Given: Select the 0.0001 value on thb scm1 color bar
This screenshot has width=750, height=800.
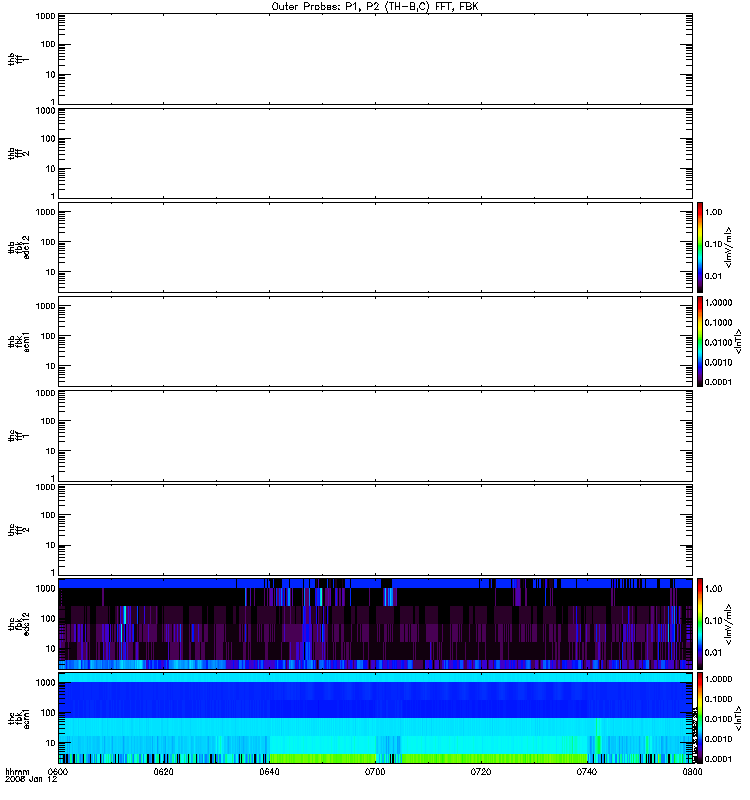Looking at the screenshot, I should point(718,382).
